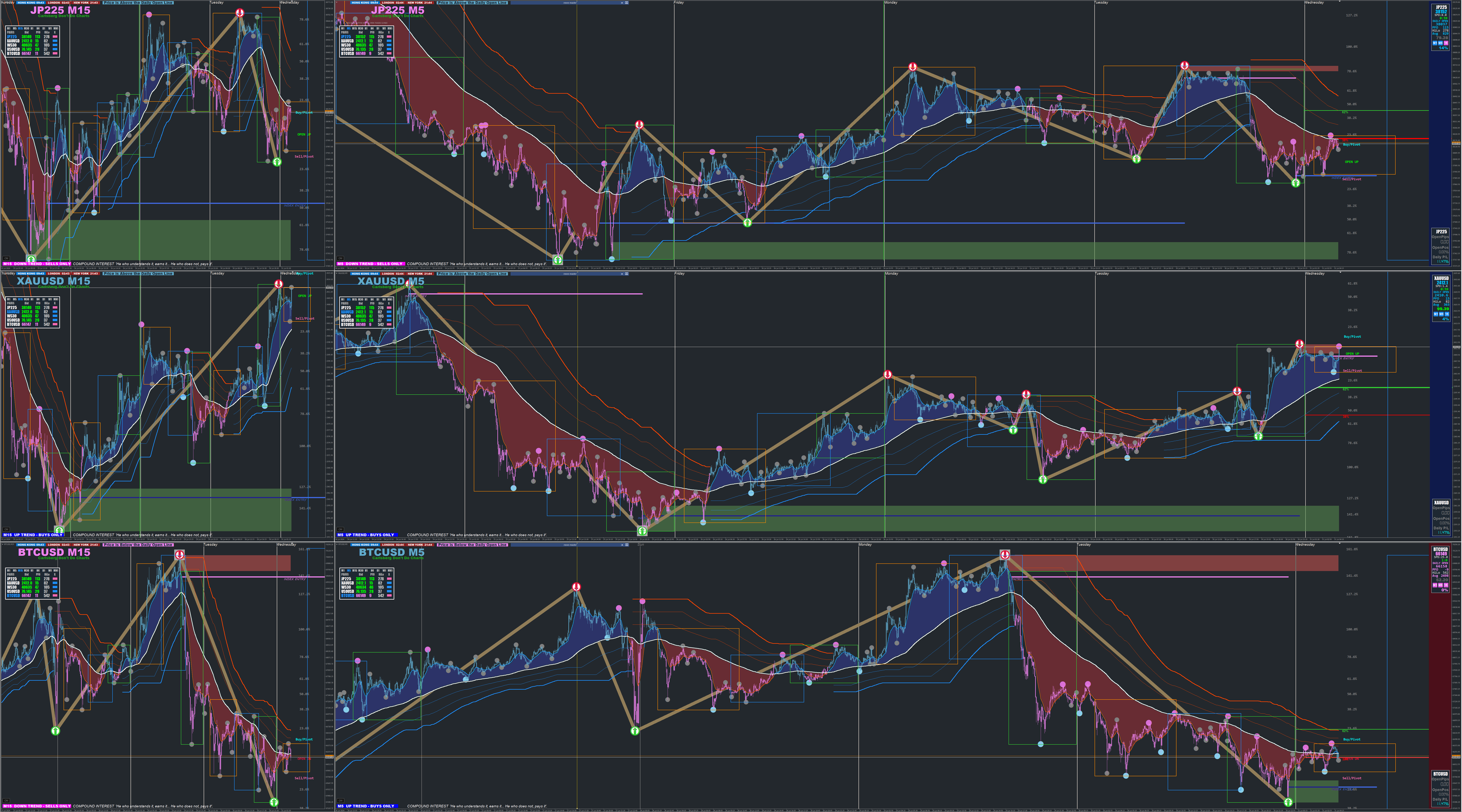
Task: Select the H4 timeframe in the JP225 M15 dashboard
Action: click(38, 28)
